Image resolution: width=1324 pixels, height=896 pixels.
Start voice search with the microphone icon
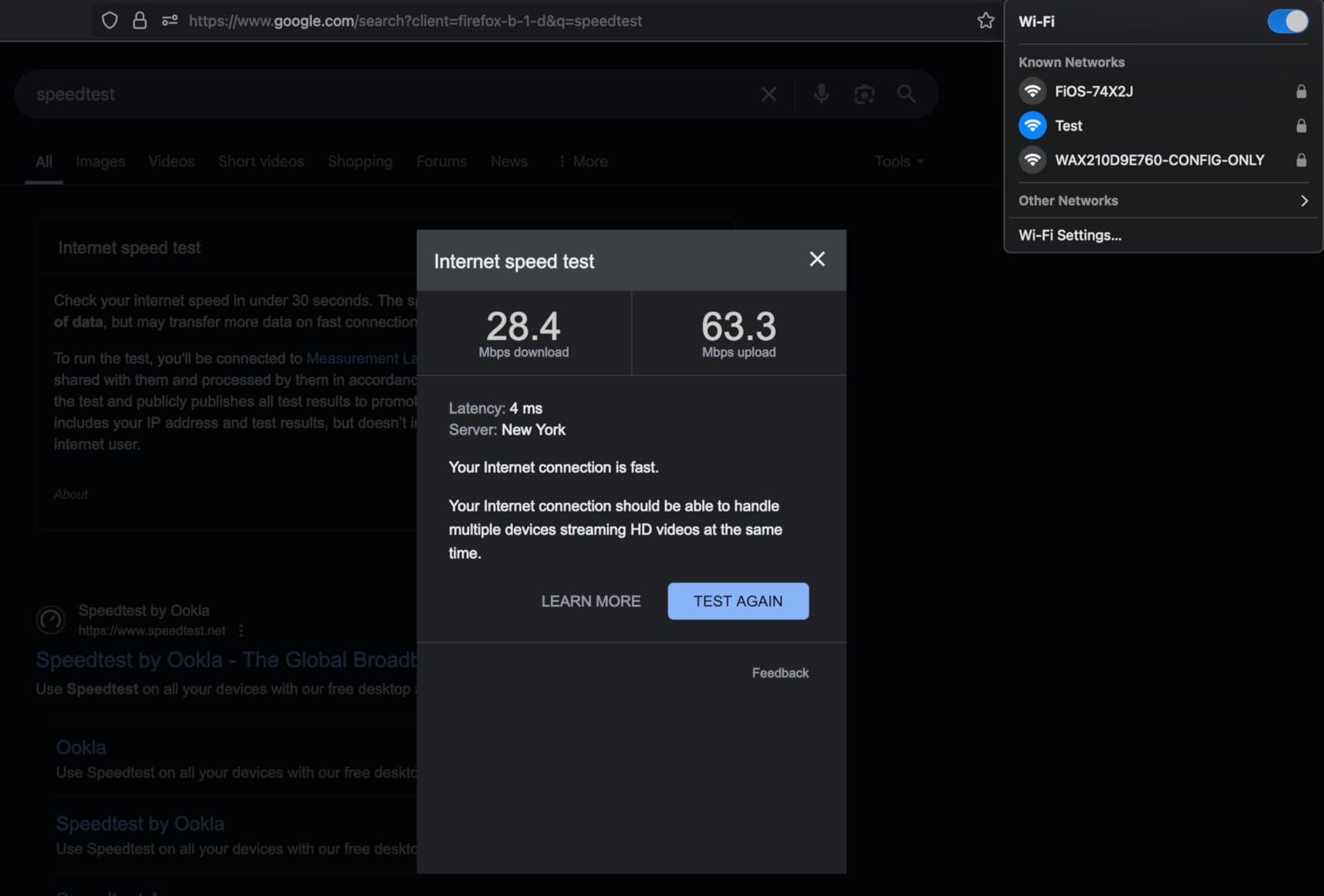pos(821,94)
